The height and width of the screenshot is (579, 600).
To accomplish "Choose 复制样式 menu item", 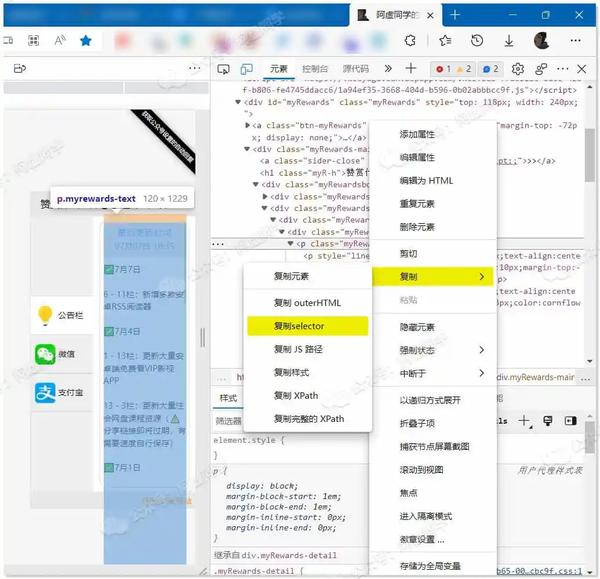I will (x=308, y=372).
